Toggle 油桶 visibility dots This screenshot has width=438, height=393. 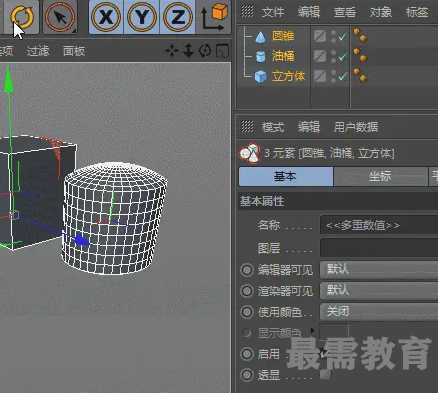pyautogui.click(x=334, y=56)
